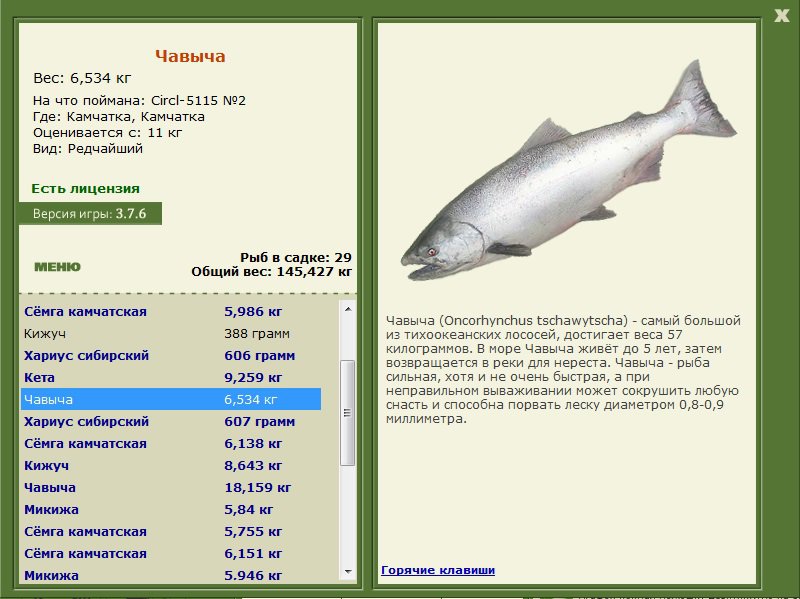Click the Вес: 6,534 кг line
The height and width of the screenshot is (599, 800).
pos(82,78)
